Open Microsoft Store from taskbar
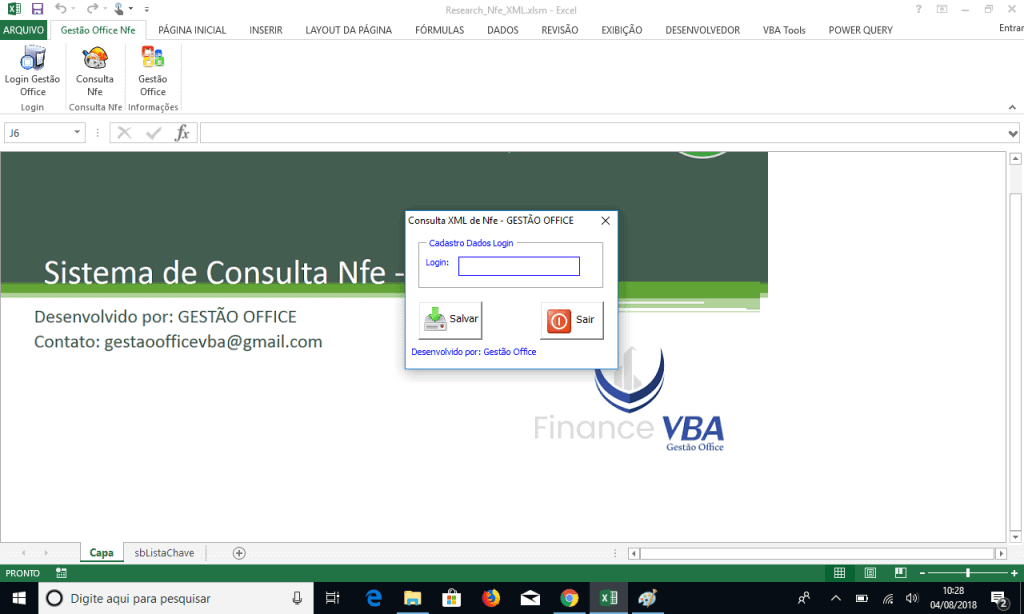Viewport: 1024px width, 614px height. (451, 598)
